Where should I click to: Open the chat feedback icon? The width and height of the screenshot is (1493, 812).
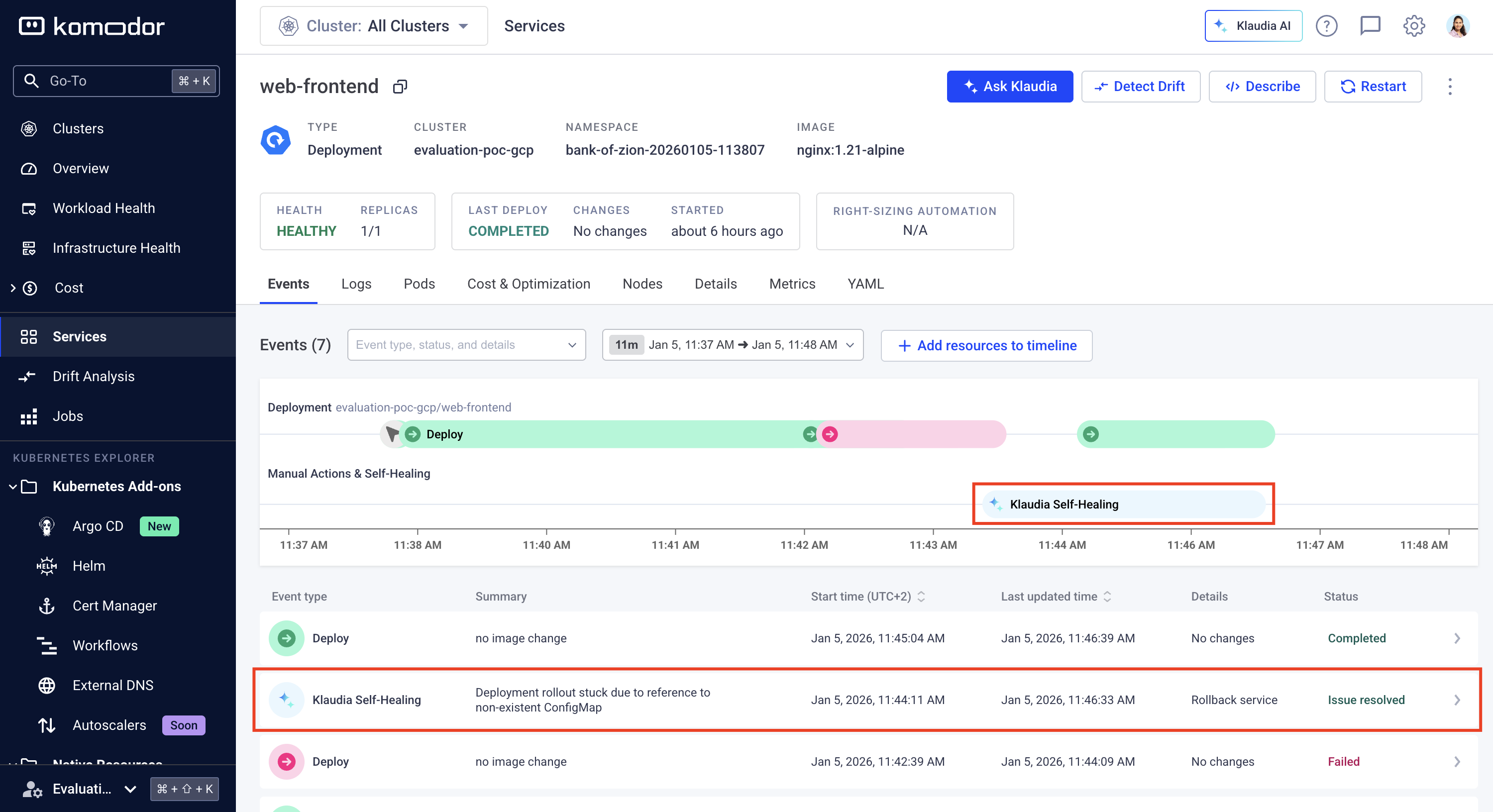tap(1370, 26)
